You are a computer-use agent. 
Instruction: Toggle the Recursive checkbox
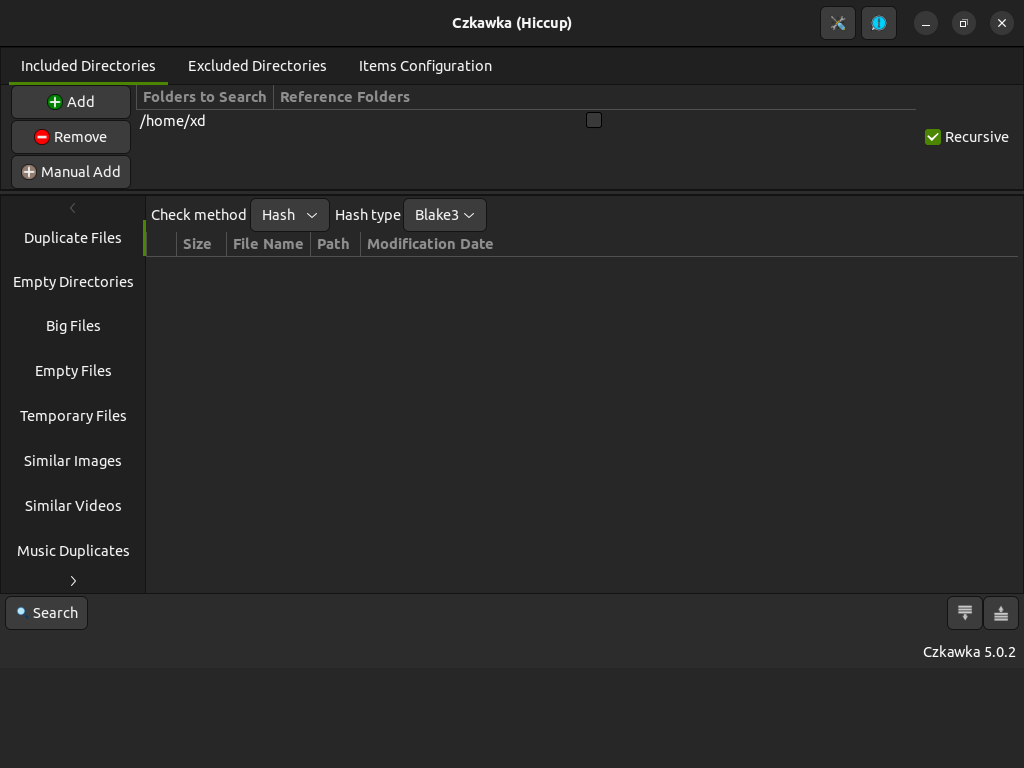[x=933, y=137]
